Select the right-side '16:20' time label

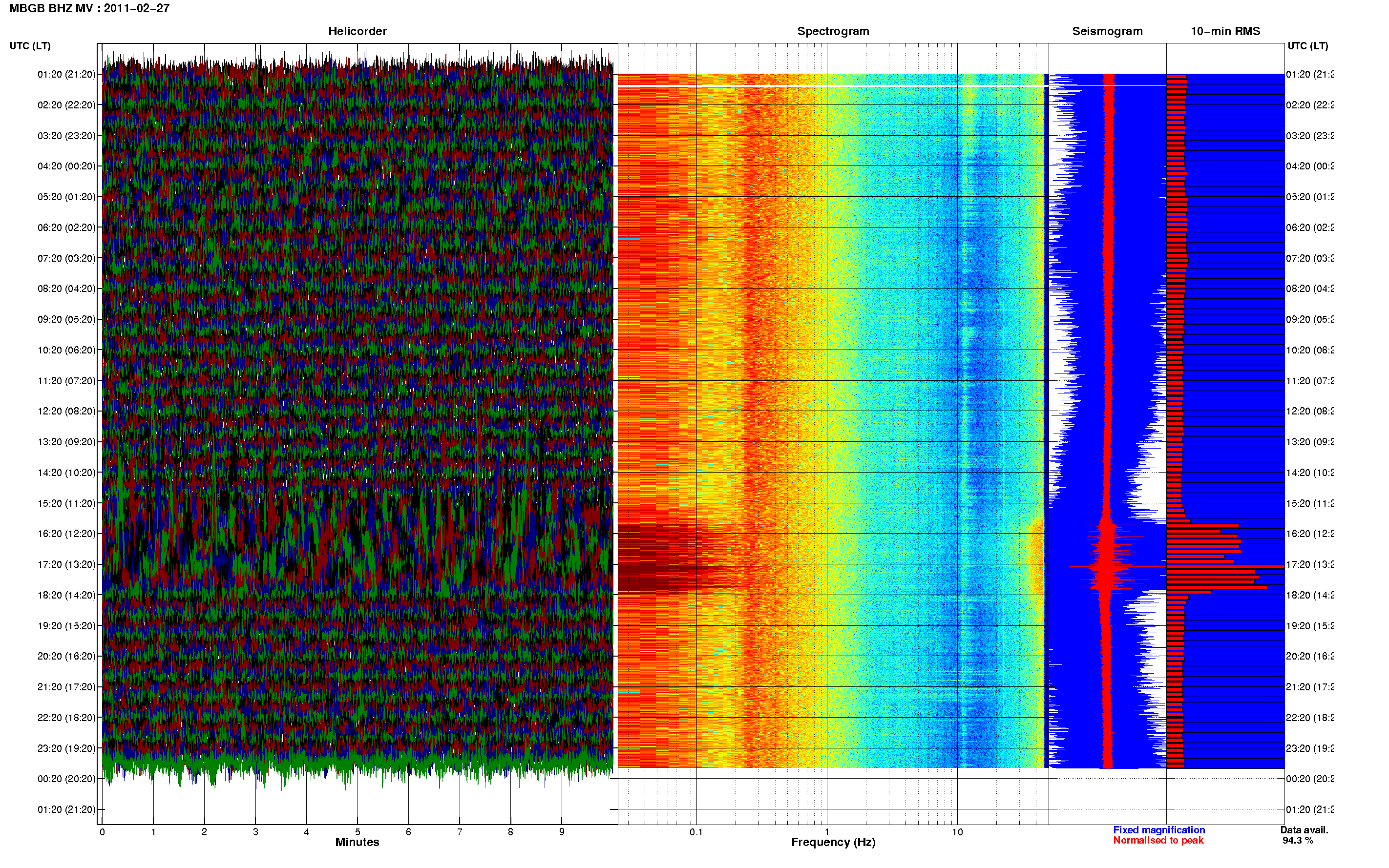[1310, 534]
